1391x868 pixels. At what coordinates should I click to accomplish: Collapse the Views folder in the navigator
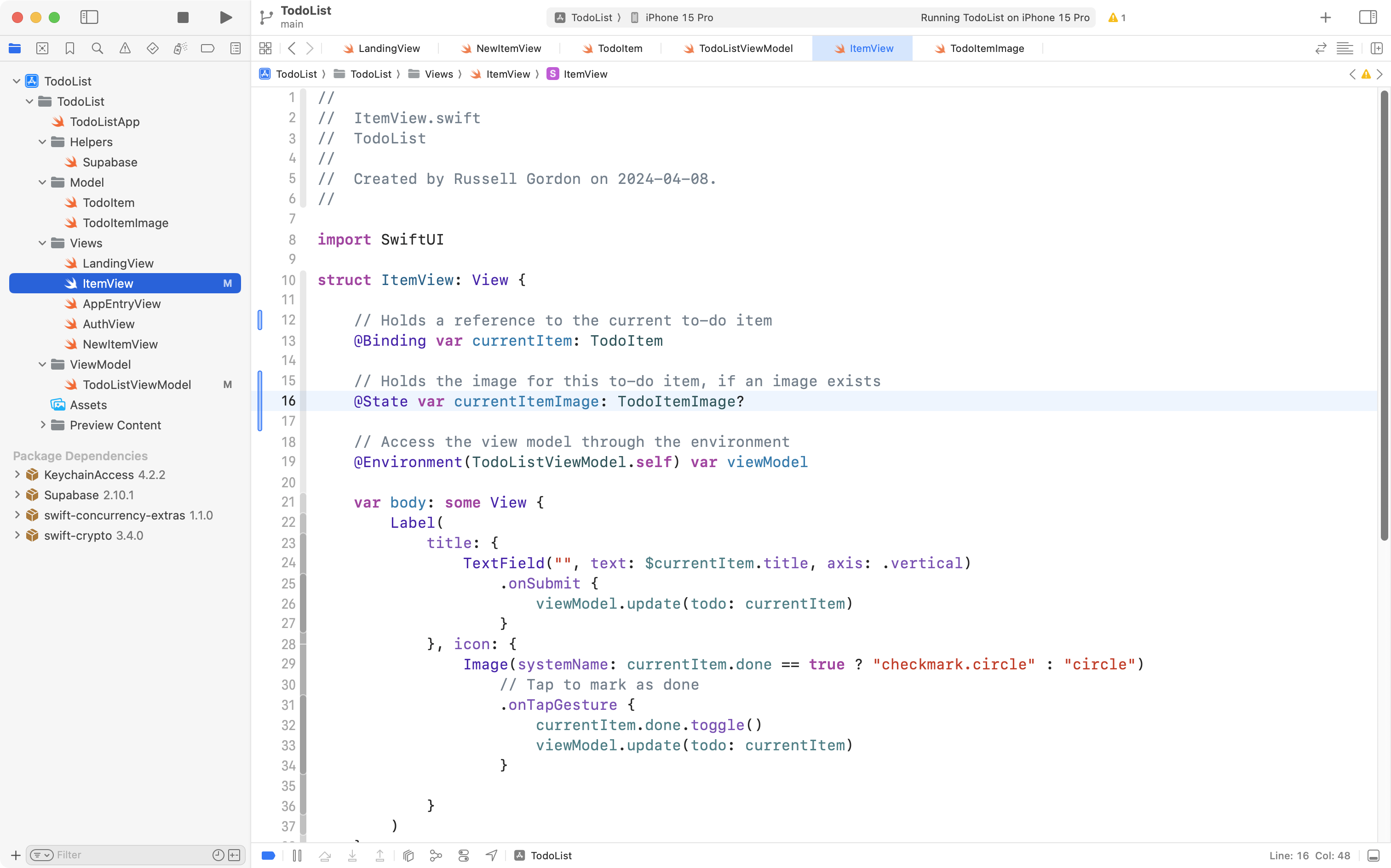pos(41,243)
